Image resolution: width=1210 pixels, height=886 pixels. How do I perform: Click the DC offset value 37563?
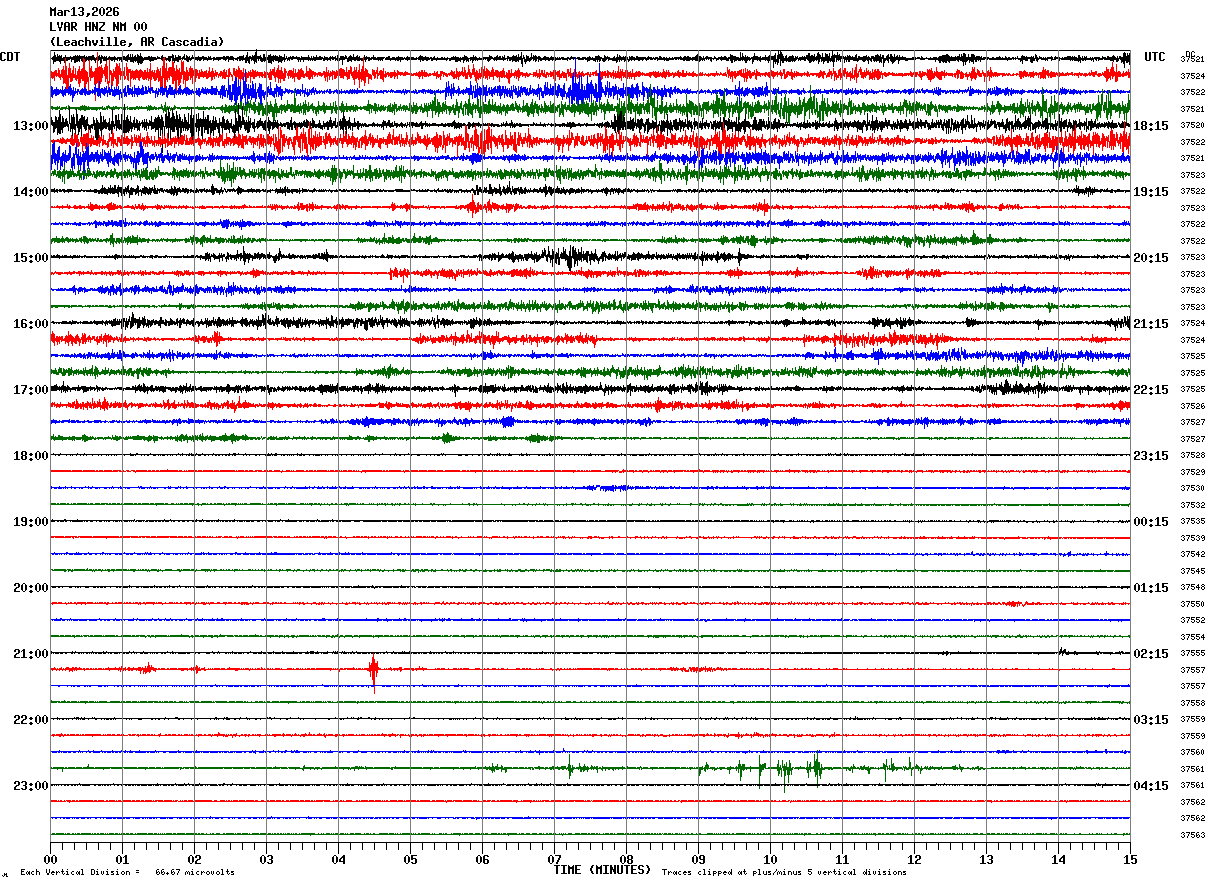[x=1193, y=835]
